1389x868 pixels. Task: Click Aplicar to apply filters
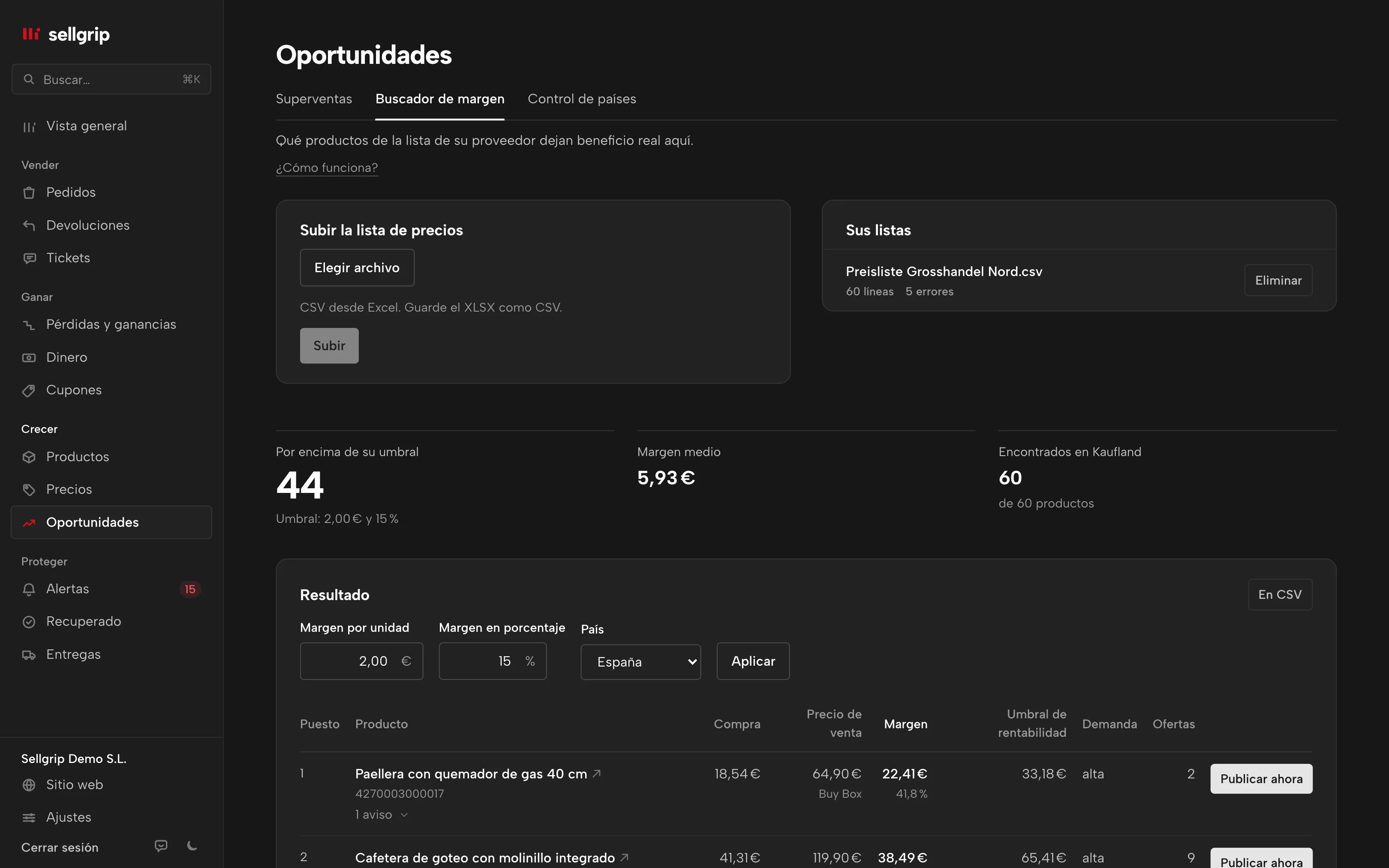[x=753, y=661]
